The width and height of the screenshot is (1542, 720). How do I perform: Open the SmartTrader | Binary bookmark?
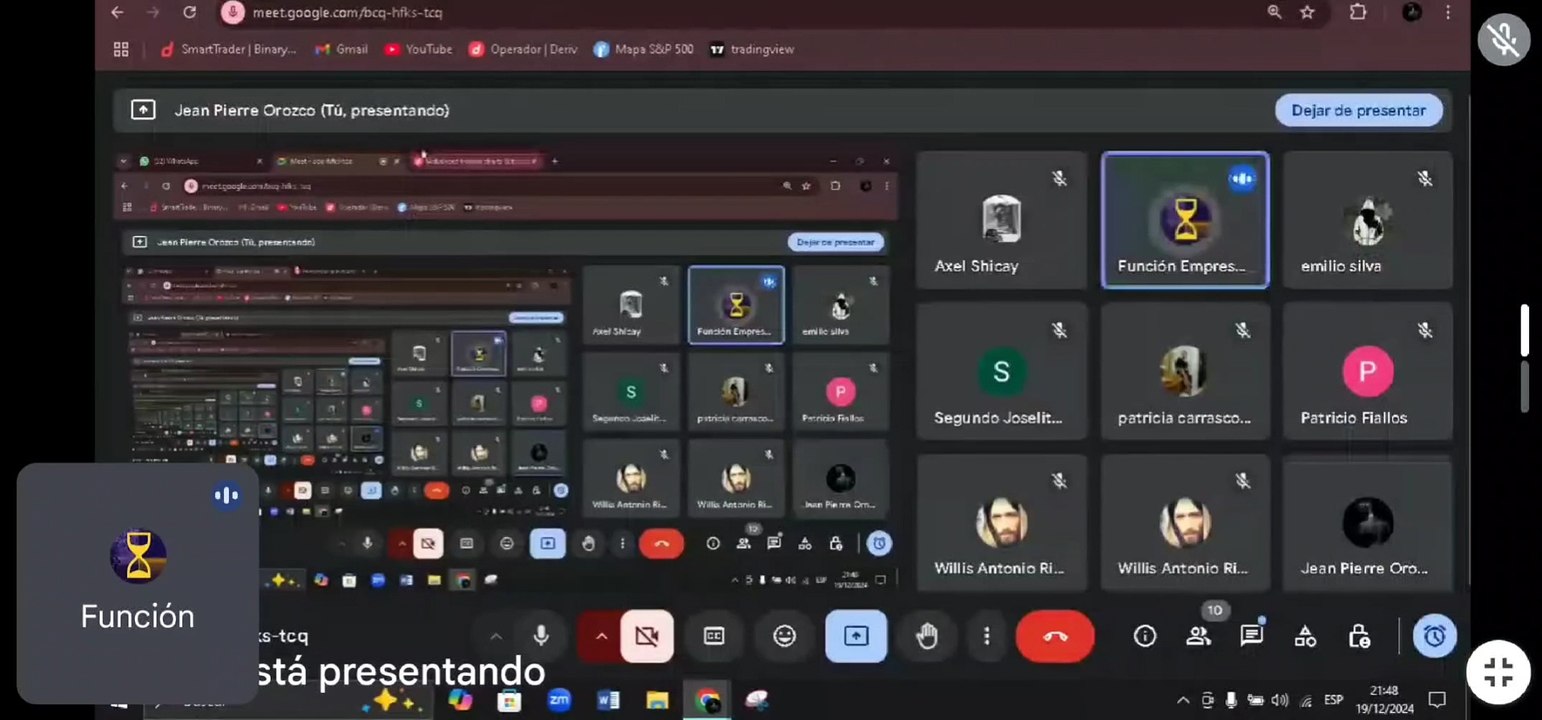tap(231, 49)
